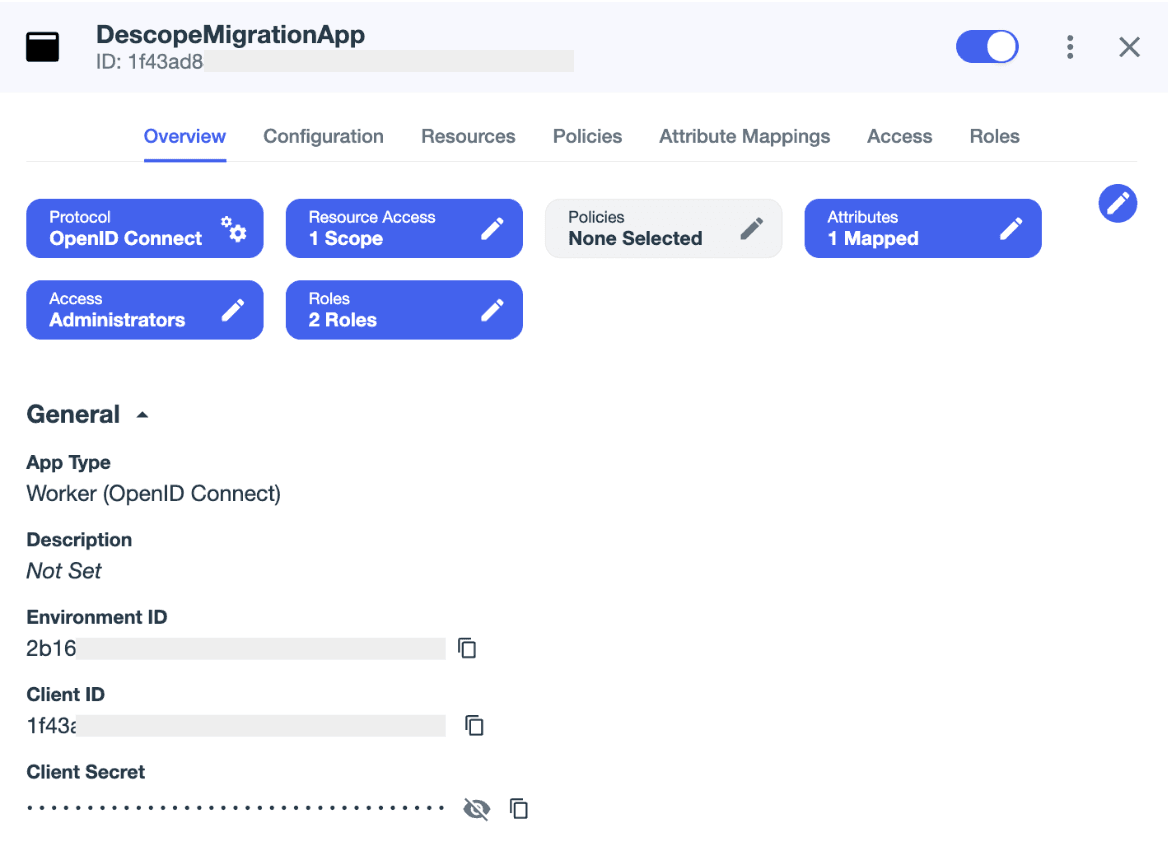
Task: Open the three-dot options menu
Action: pos(1069,46)
